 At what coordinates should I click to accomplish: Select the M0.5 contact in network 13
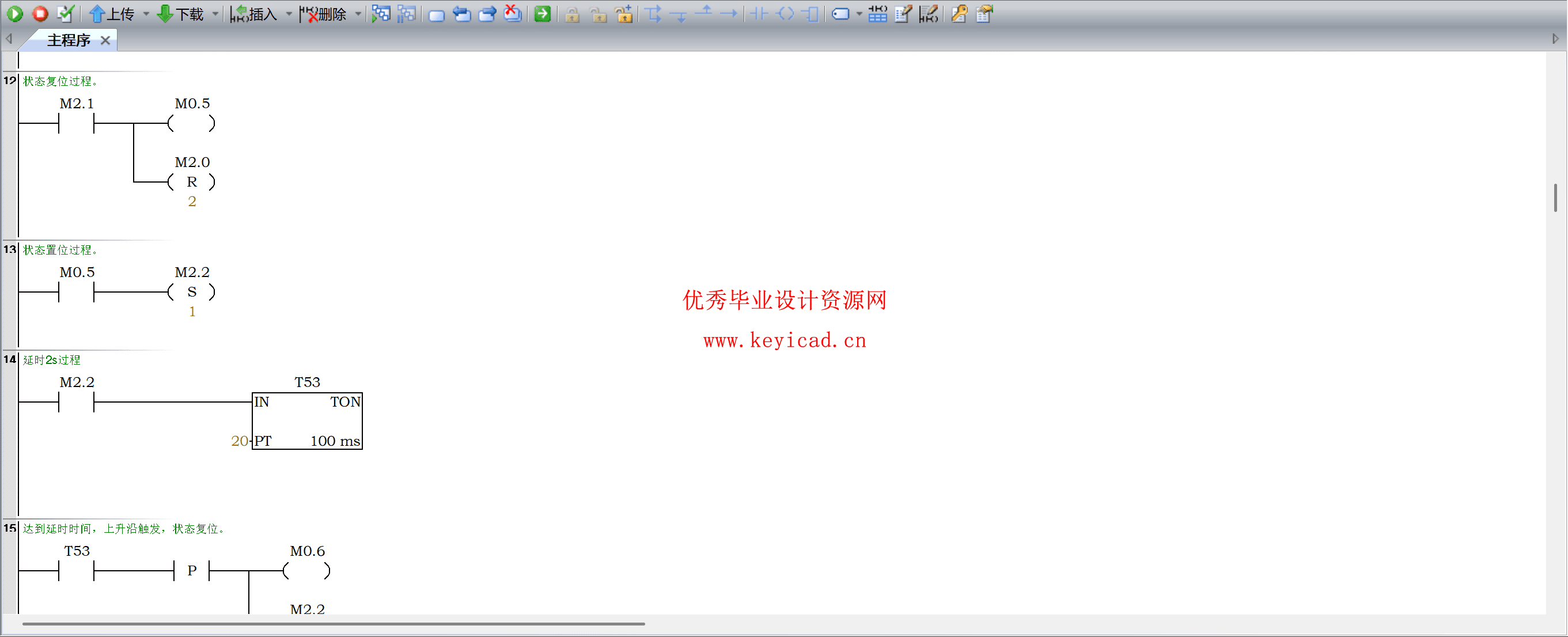pyautogui.click(x=77, y=292)
